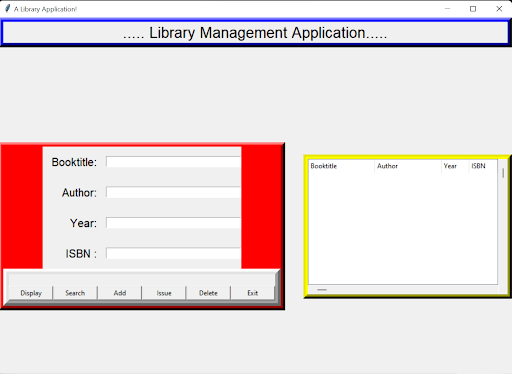512x374 pixels.
Task: Focus the Author input field
Action: coord(173,192)
